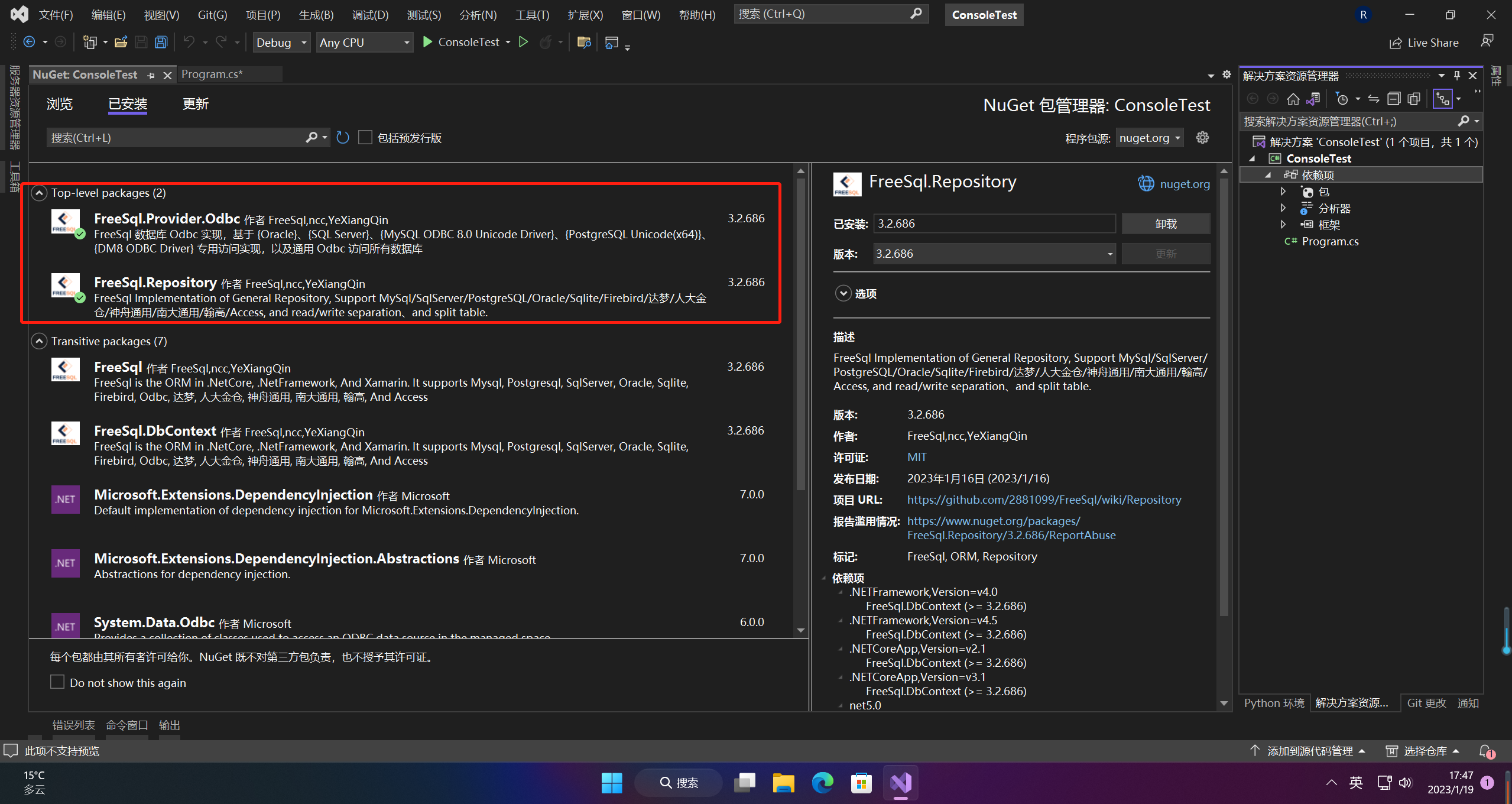Open package version 3.2.686 dropdown

tap(994, 254)
